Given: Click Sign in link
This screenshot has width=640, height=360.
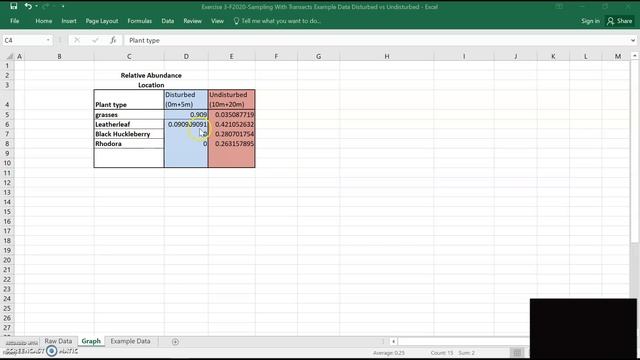Looking at the screenshot, I should pos(590,21).
